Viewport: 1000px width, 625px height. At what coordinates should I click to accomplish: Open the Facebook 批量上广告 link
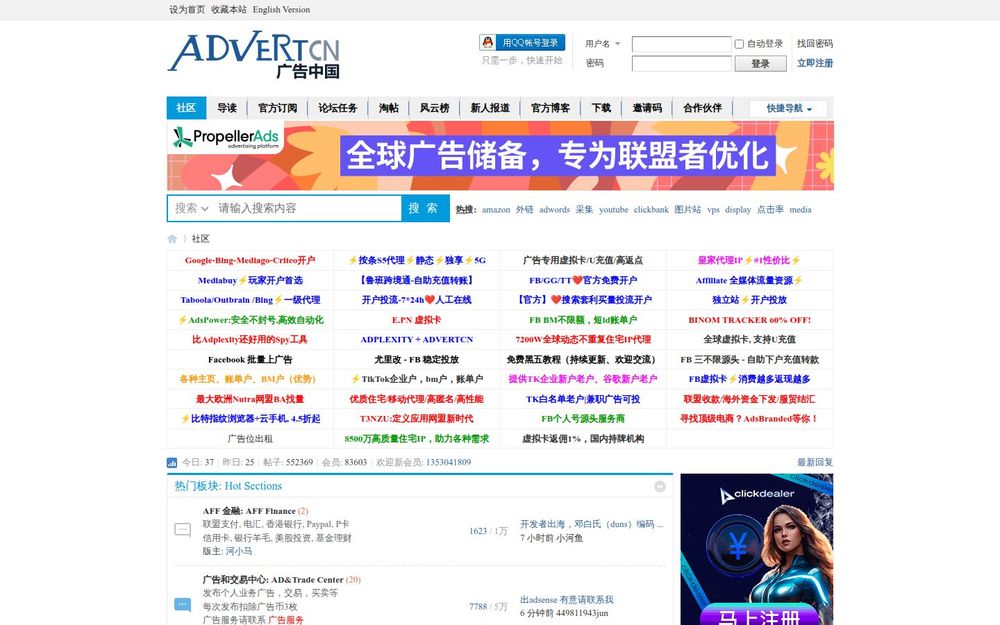pos(250,359)
